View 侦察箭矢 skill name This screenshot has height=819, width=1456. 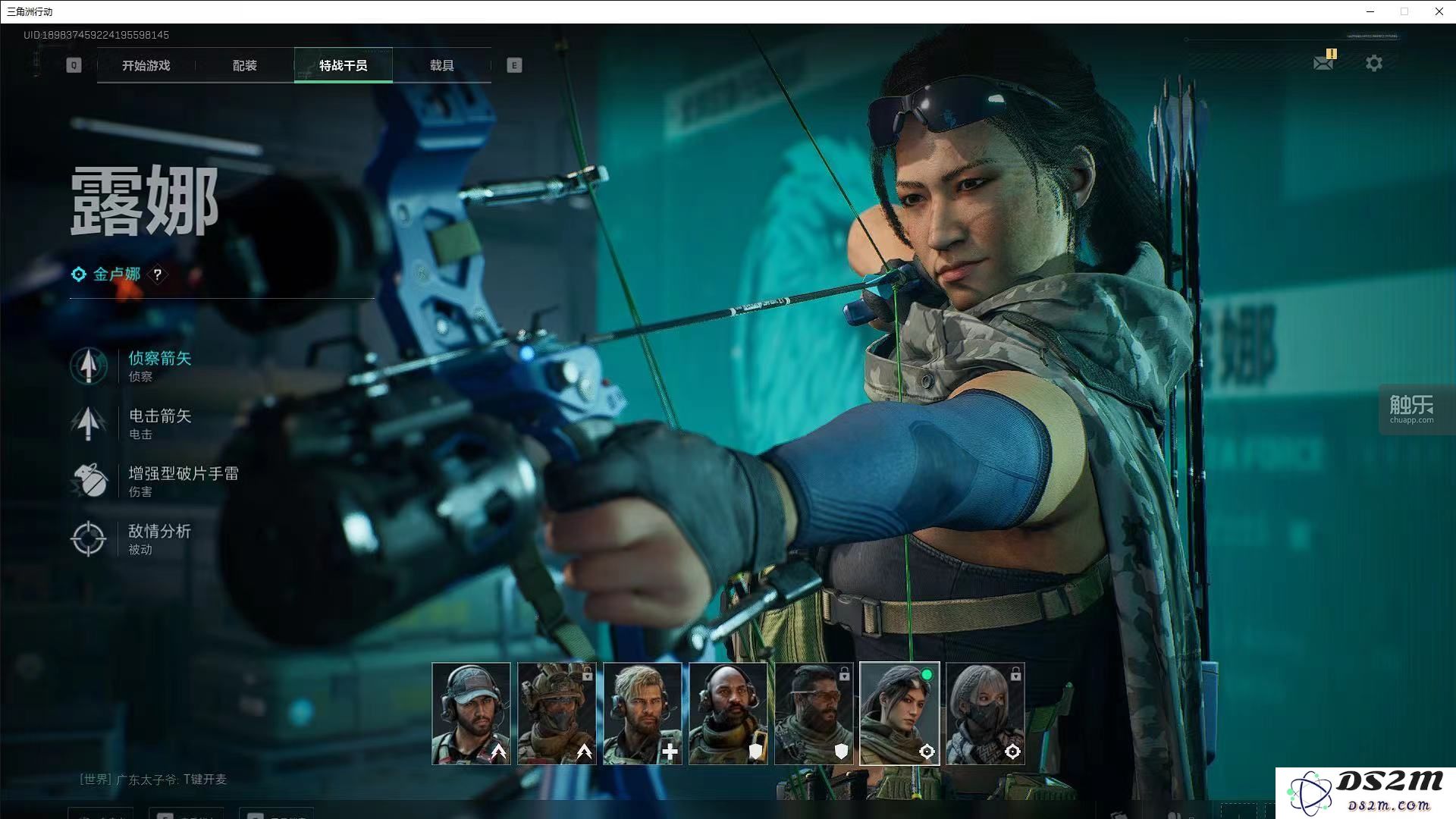[160, 358]
